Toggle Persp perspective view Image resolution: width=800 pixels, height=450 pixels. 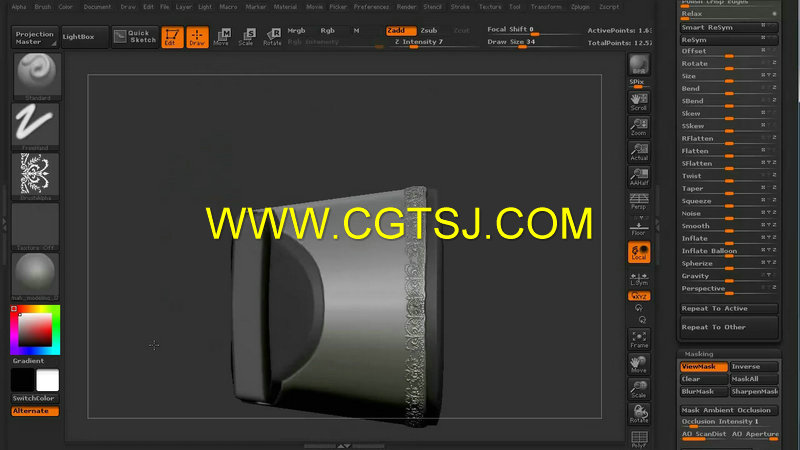click(639, 201)
